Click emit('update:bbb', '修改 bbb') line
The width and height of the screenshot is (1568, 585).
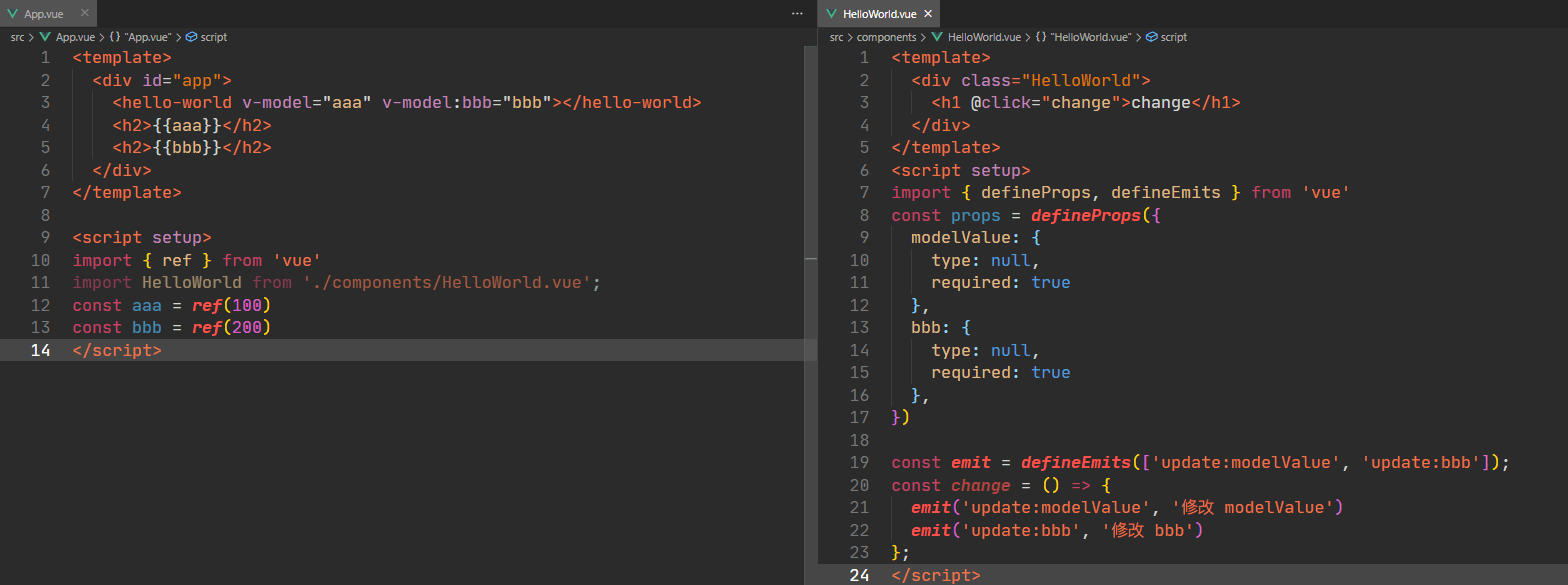[x=1056, y=530]
